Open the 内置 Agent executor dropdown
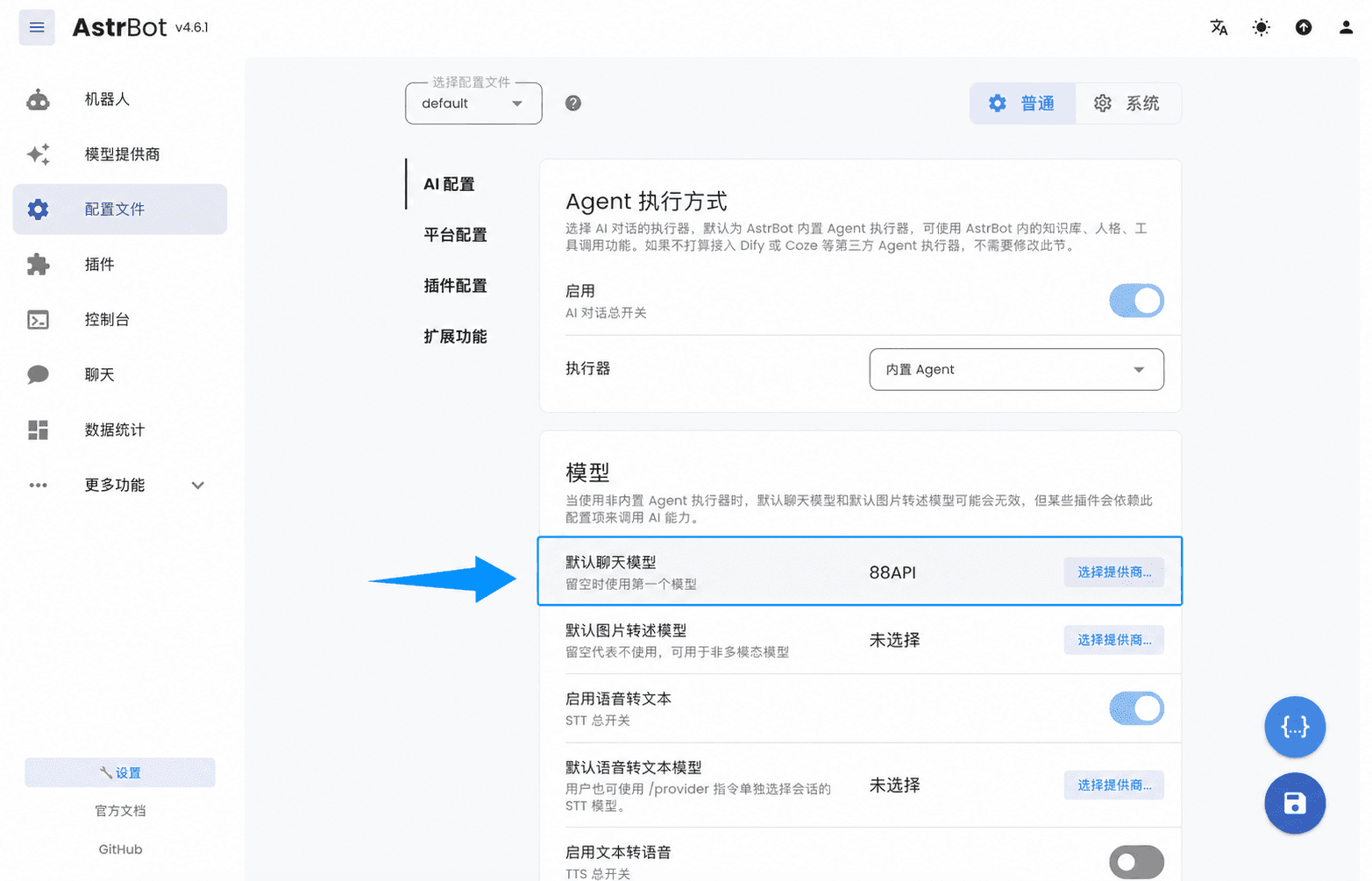Screen dimensions: 1372x881 1016,369
